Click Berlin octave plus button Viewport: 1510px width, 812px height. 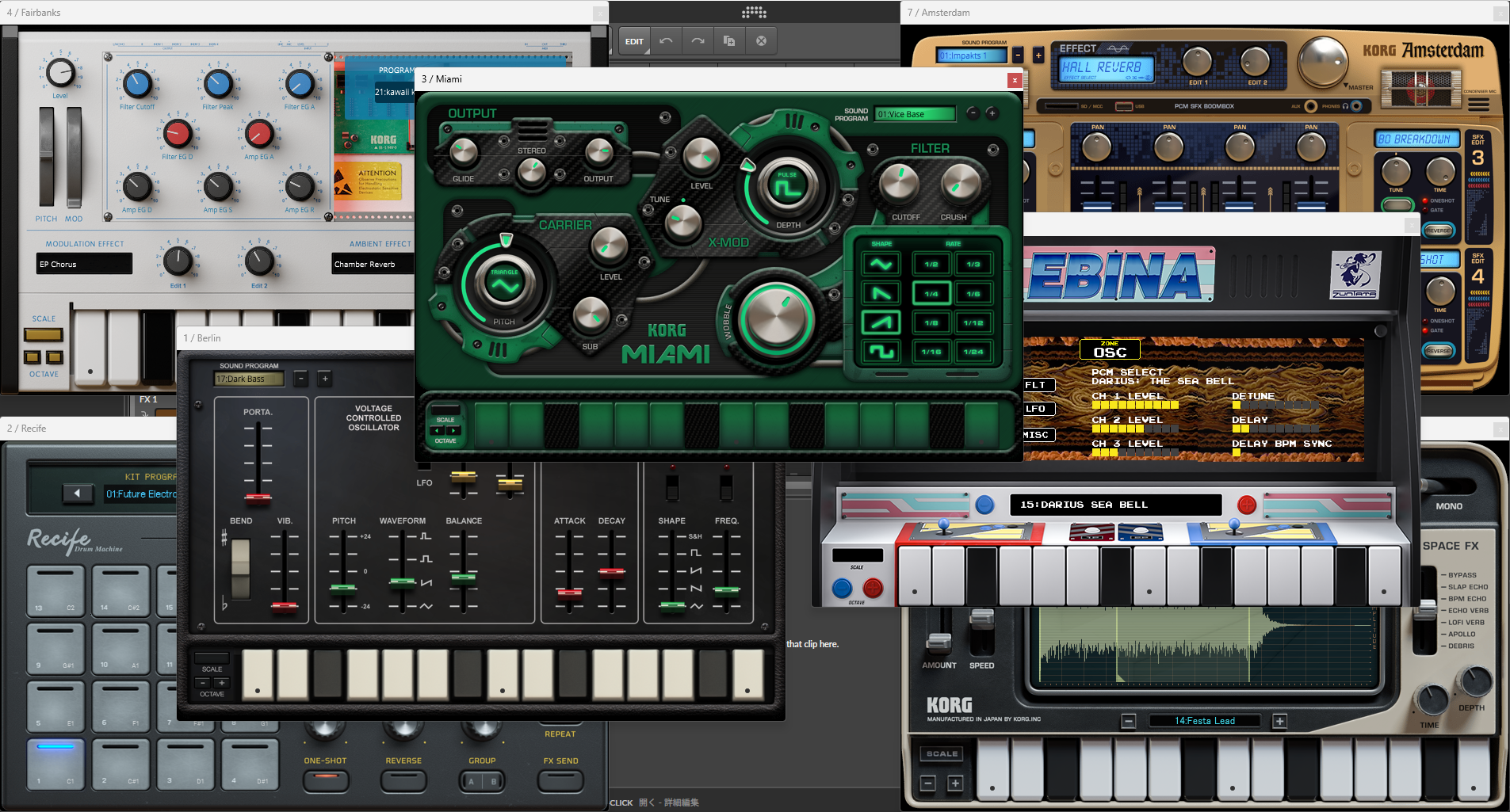click(x=222, y=683)
